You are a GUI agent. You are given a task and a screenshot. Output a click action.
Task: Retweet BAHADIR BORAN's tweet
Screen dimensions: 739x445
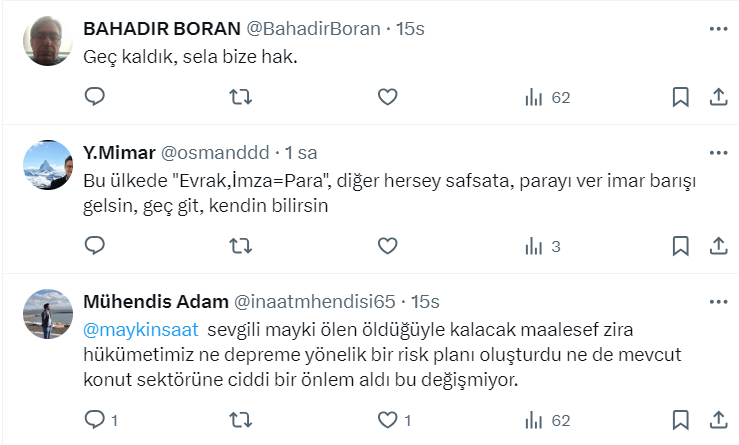pyautogui.click(x=241, y=97)
